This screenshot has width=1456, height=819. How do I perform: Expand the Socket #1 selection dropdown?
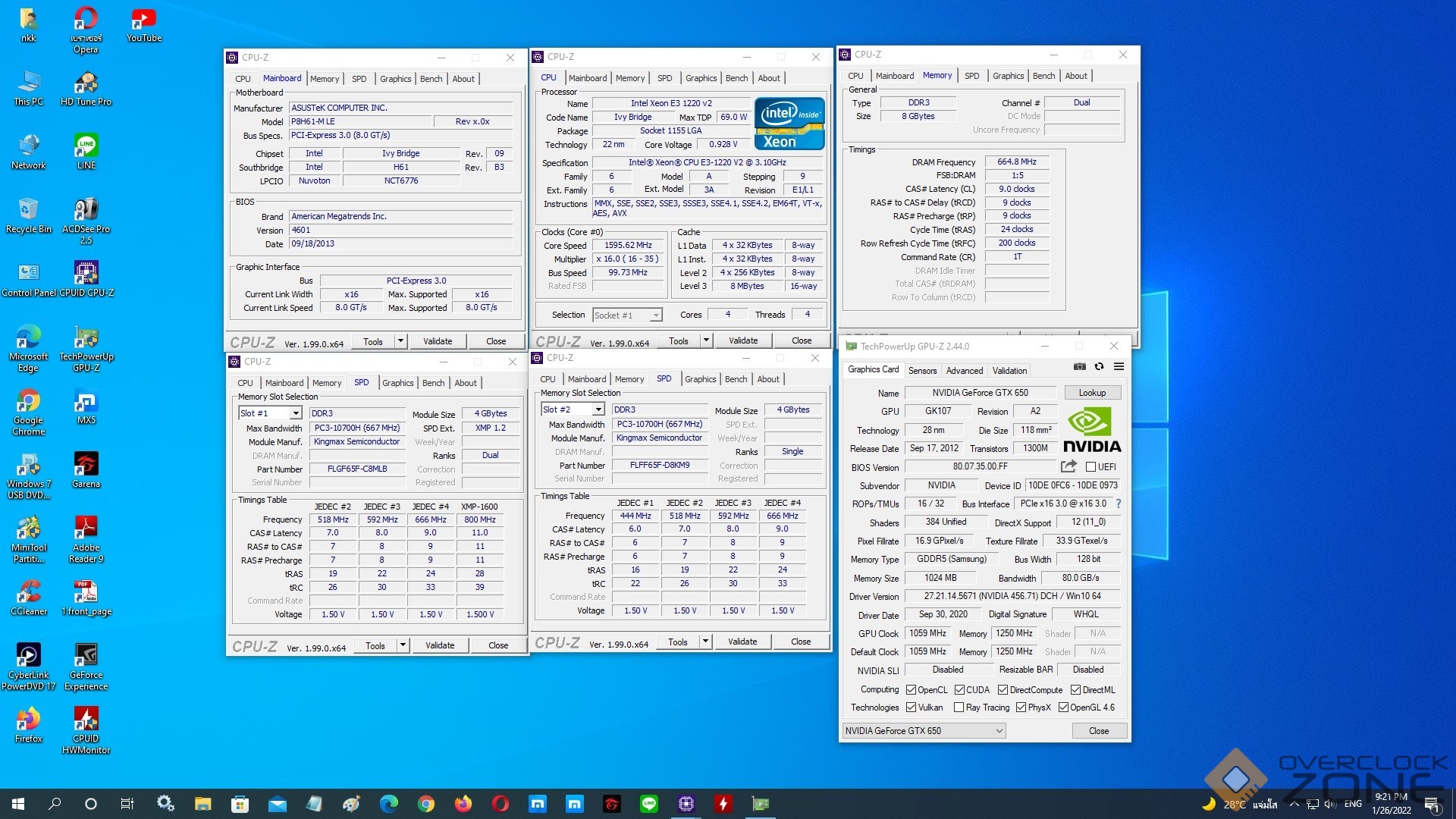(x=656, y=315)
